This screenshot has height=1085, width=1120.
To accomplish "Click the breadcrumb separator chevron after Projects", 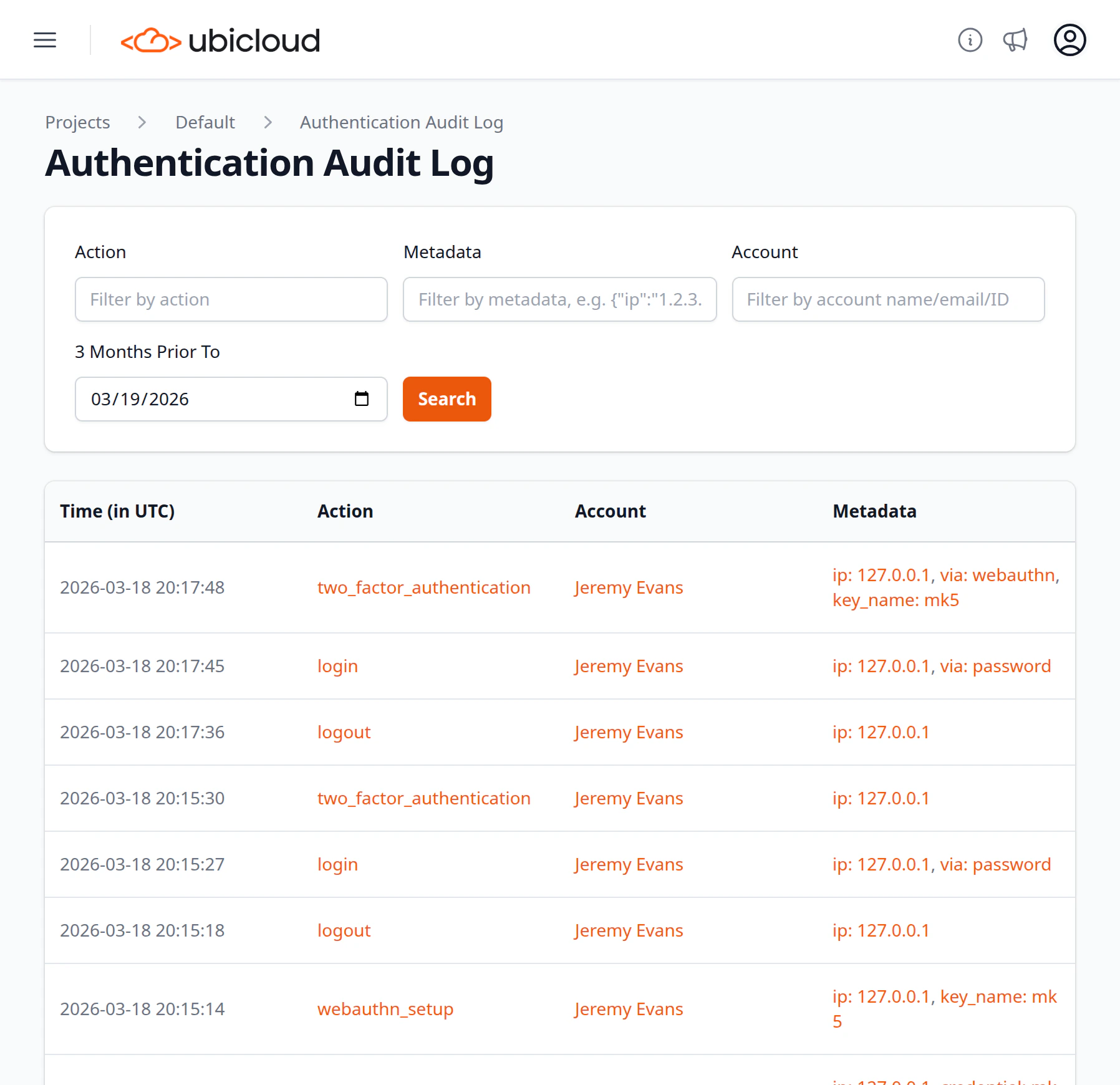I will click(142, 122).
